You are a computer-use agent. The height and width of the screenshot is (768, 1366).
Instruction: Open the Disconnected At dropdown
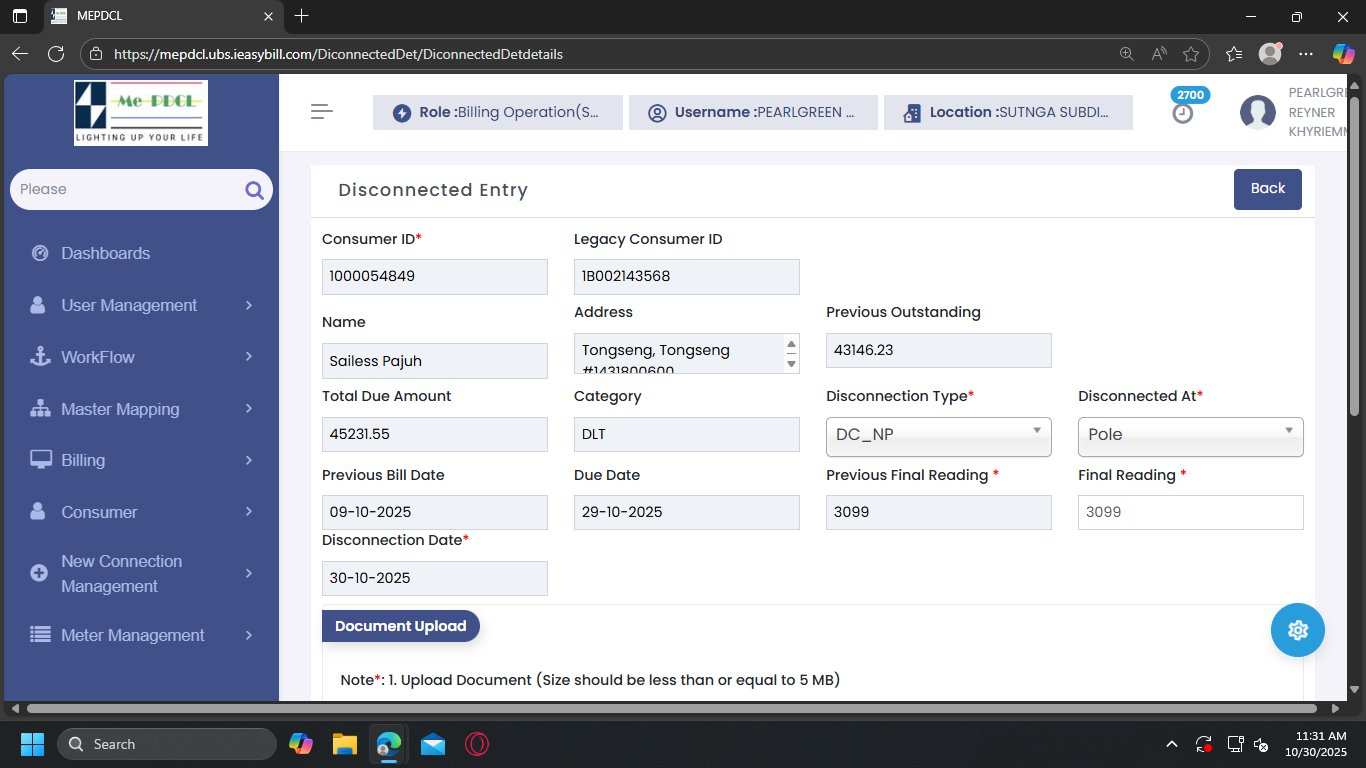pyautogui.click(x=1190, y=436)
